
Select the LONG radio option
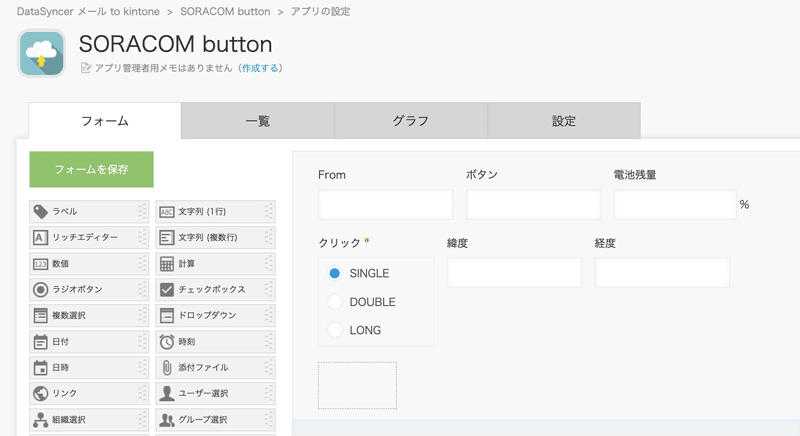coord(335,330)
